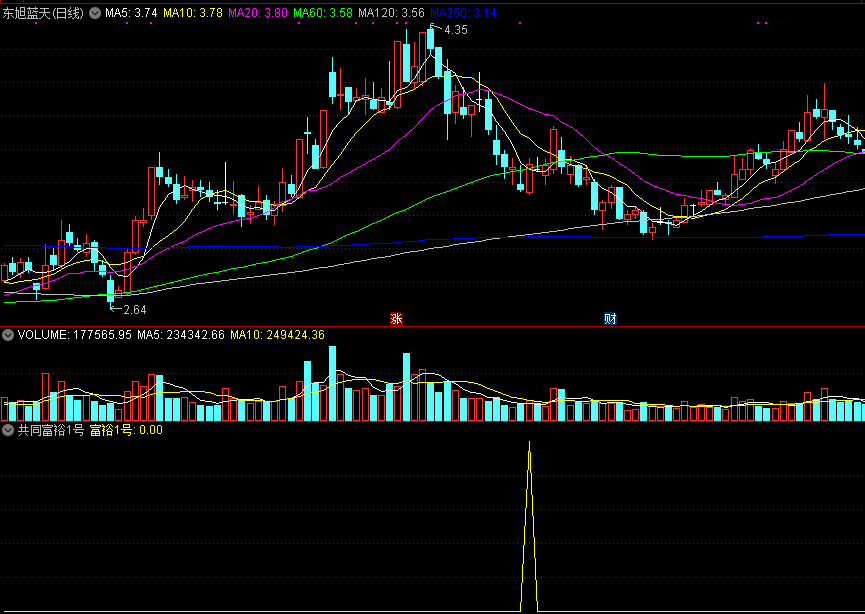Screen dimensions: 865x614
Task: Select the yellow MA10: 3.78 label
Action: [193, 13]
